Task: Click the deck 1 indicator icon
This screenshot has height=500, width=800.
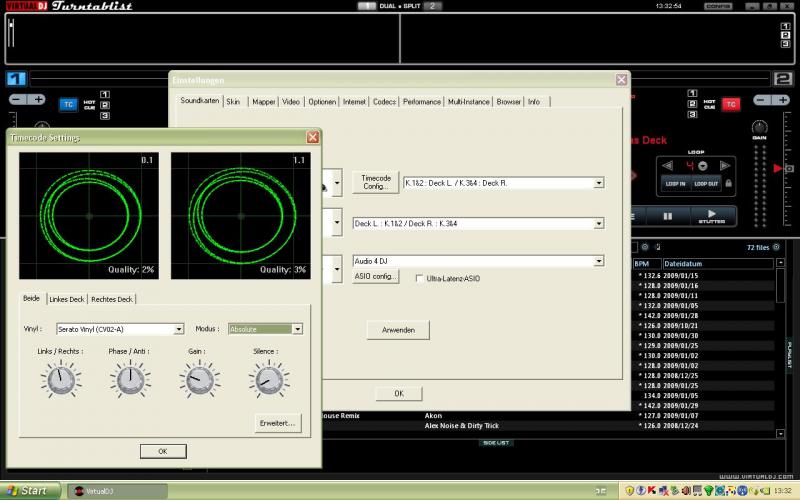Action: click(x=16, y=79)
